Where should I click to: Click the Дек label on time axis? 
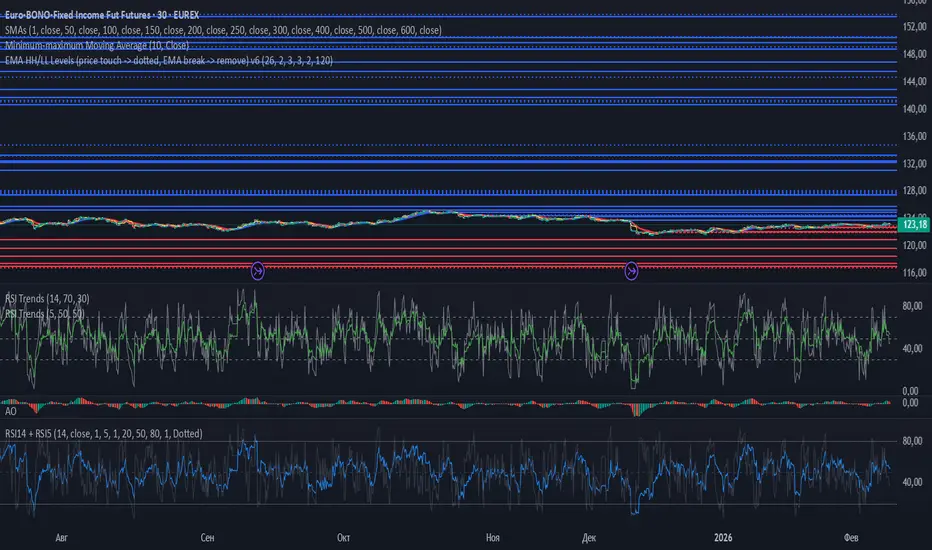[x=589, y=538]
